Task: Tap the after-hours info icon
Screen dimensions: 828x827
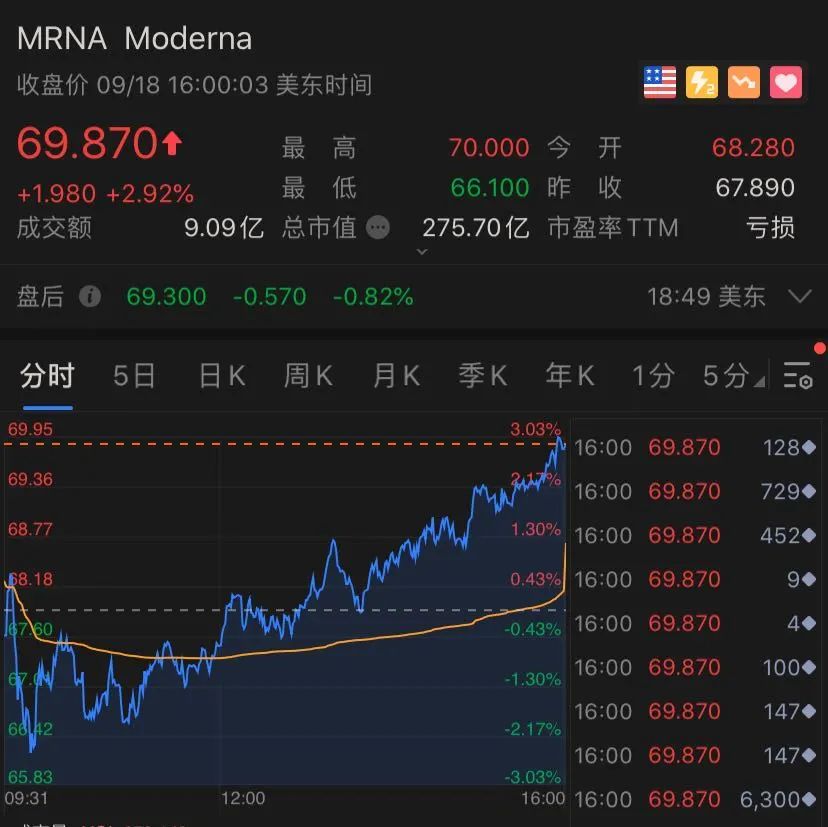Action: [90, 296]
